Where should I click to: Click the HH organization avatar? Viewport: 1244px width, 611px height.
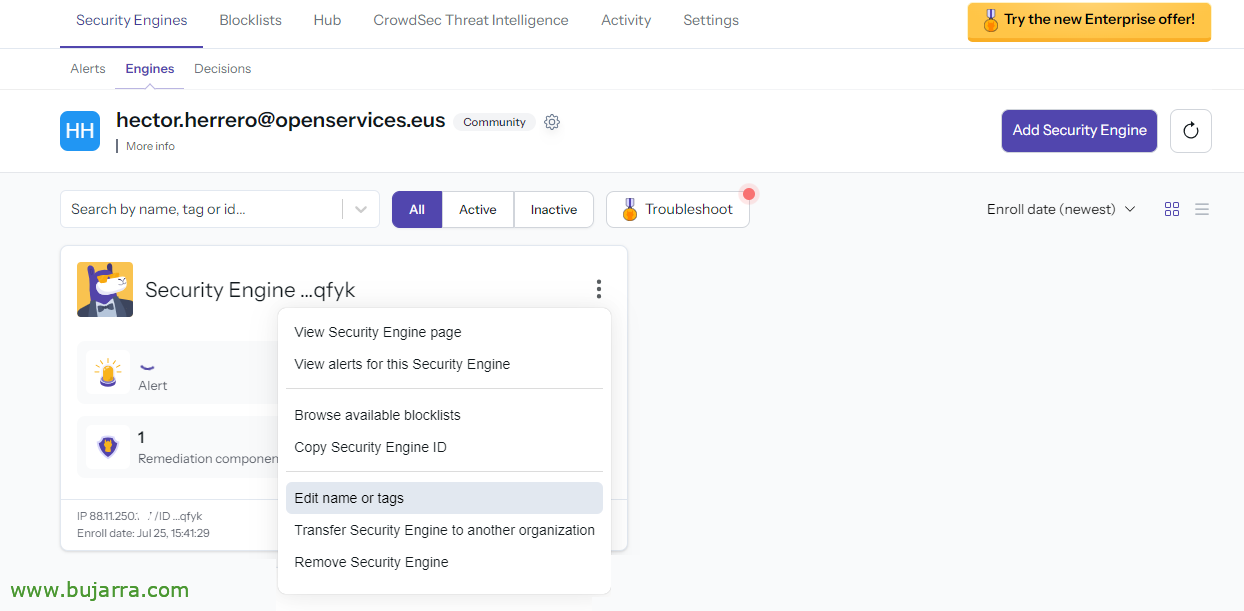coord(80,131)
